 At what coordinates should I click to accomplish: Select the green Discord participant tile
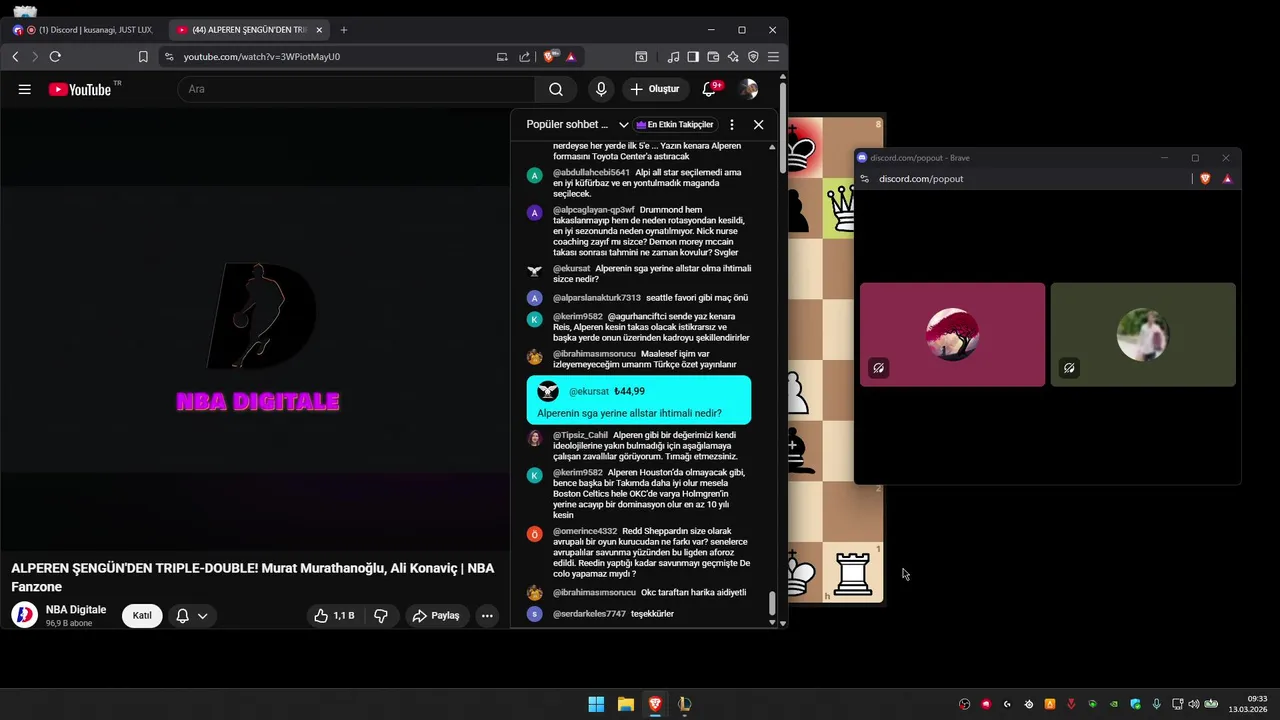point(1143,334)
